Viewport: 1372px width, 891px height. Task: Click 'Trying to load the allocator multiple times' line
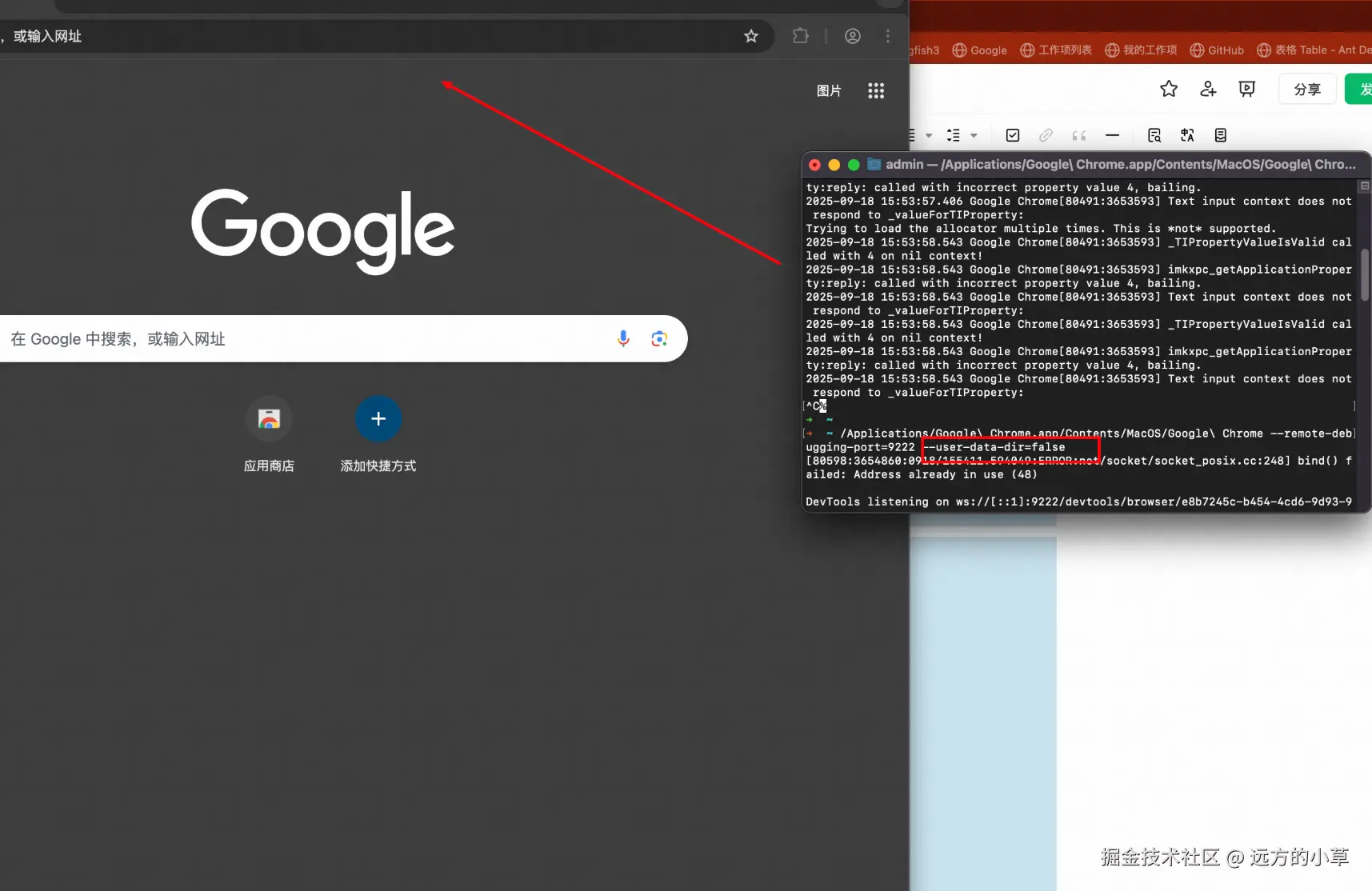pyautogui.click(x=1041, y=229)
